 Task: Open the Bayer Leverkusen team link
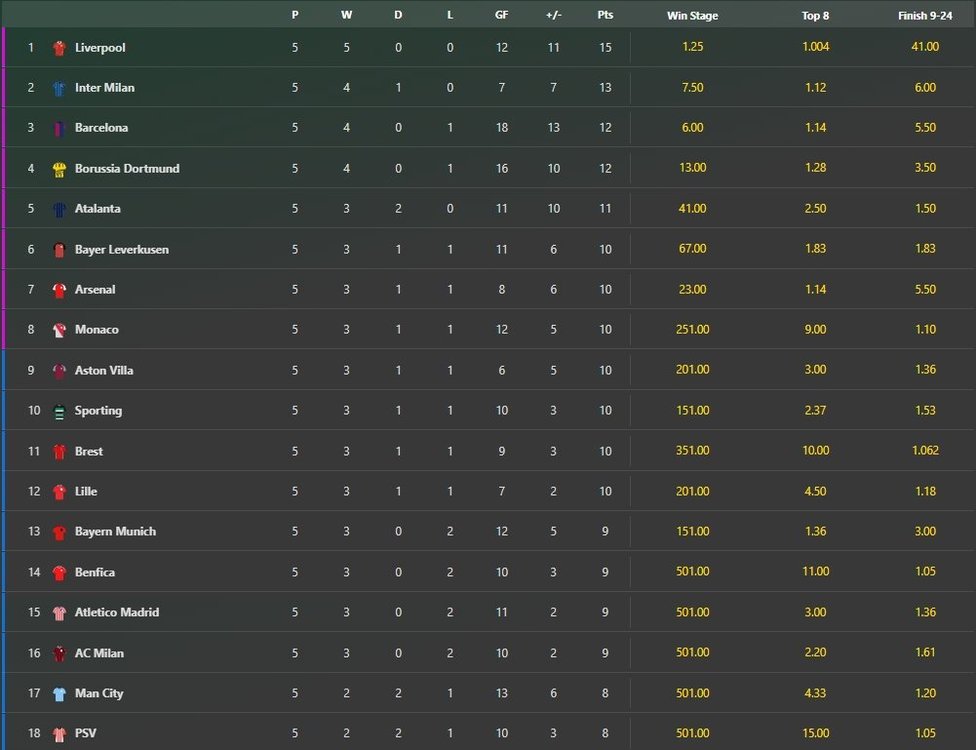tap(121, 249)
